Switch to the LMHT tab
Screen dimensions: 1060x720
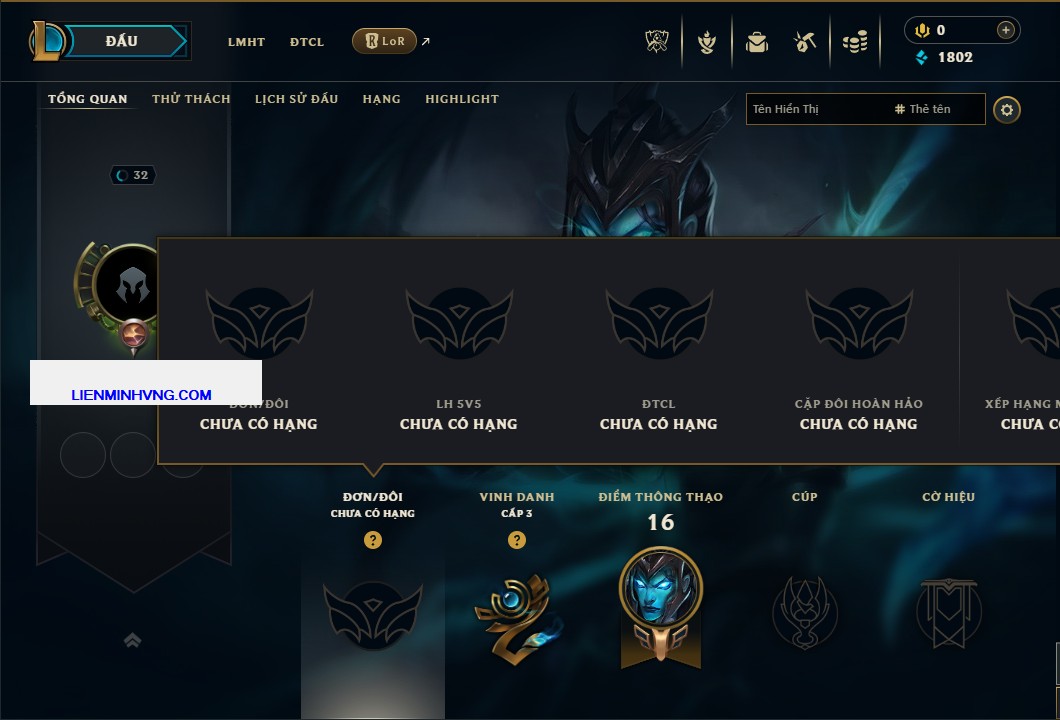(246, 42)
